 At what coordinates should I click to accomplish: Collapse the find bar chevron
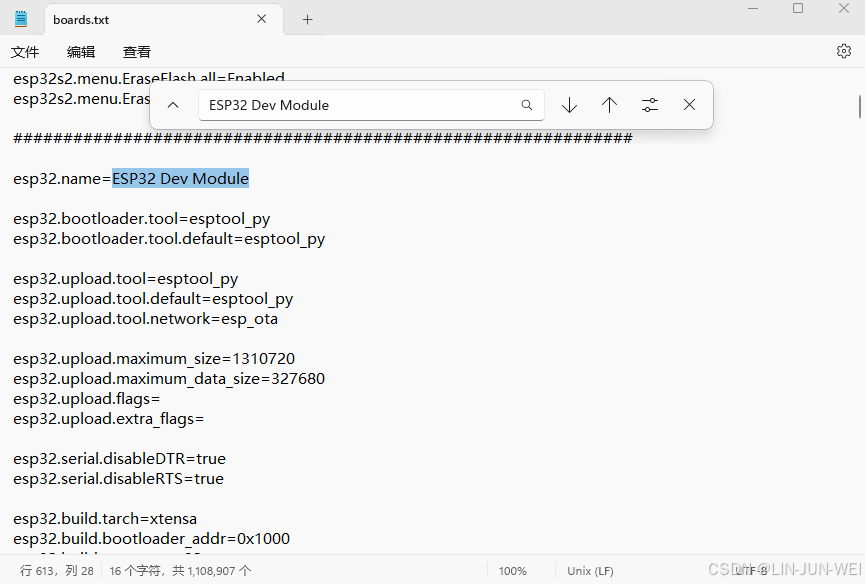pyautogui.click(x=173, y=105)
